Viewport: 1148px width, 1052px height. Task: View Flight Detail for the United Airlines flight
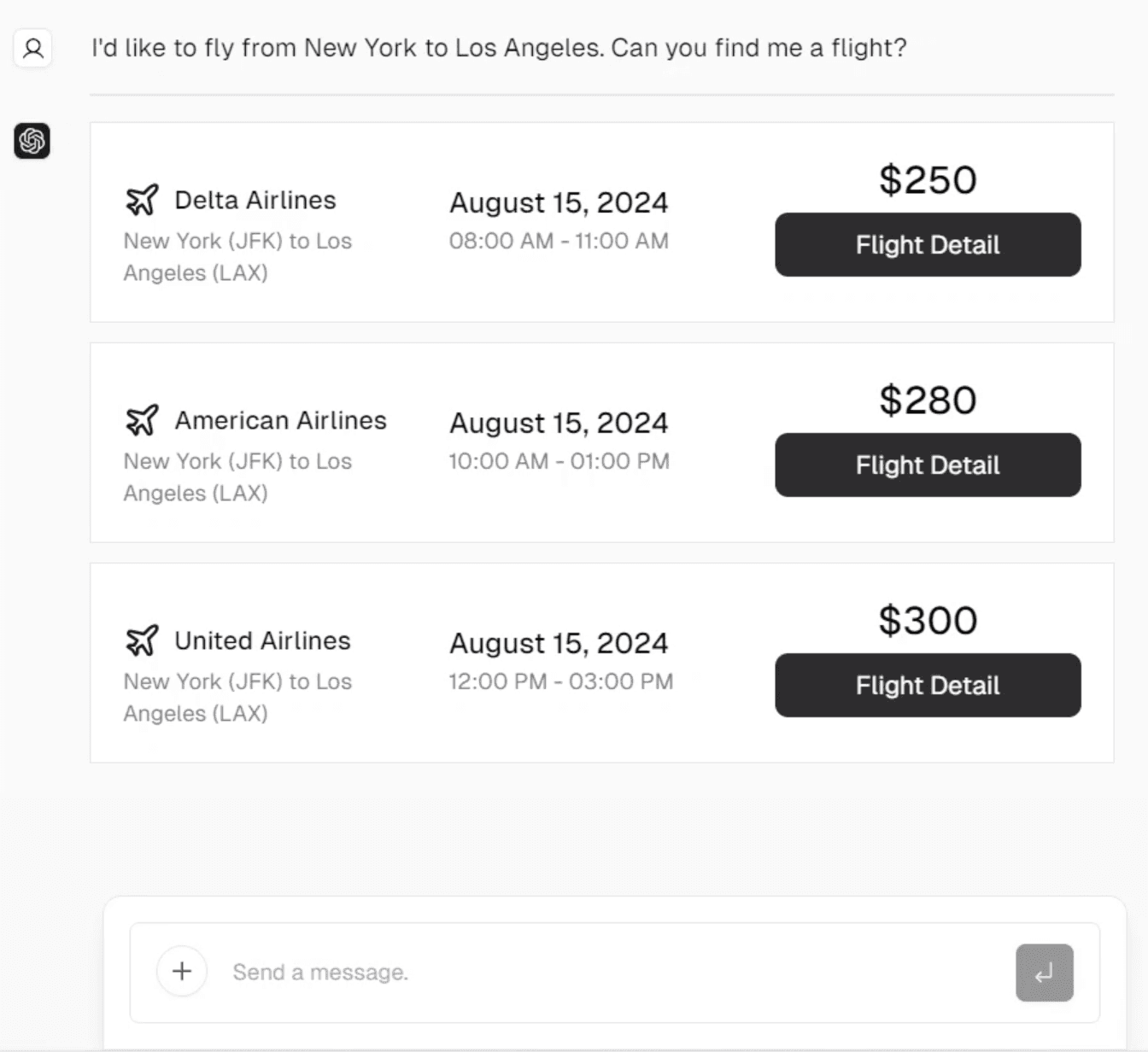(x=928, y=686)
